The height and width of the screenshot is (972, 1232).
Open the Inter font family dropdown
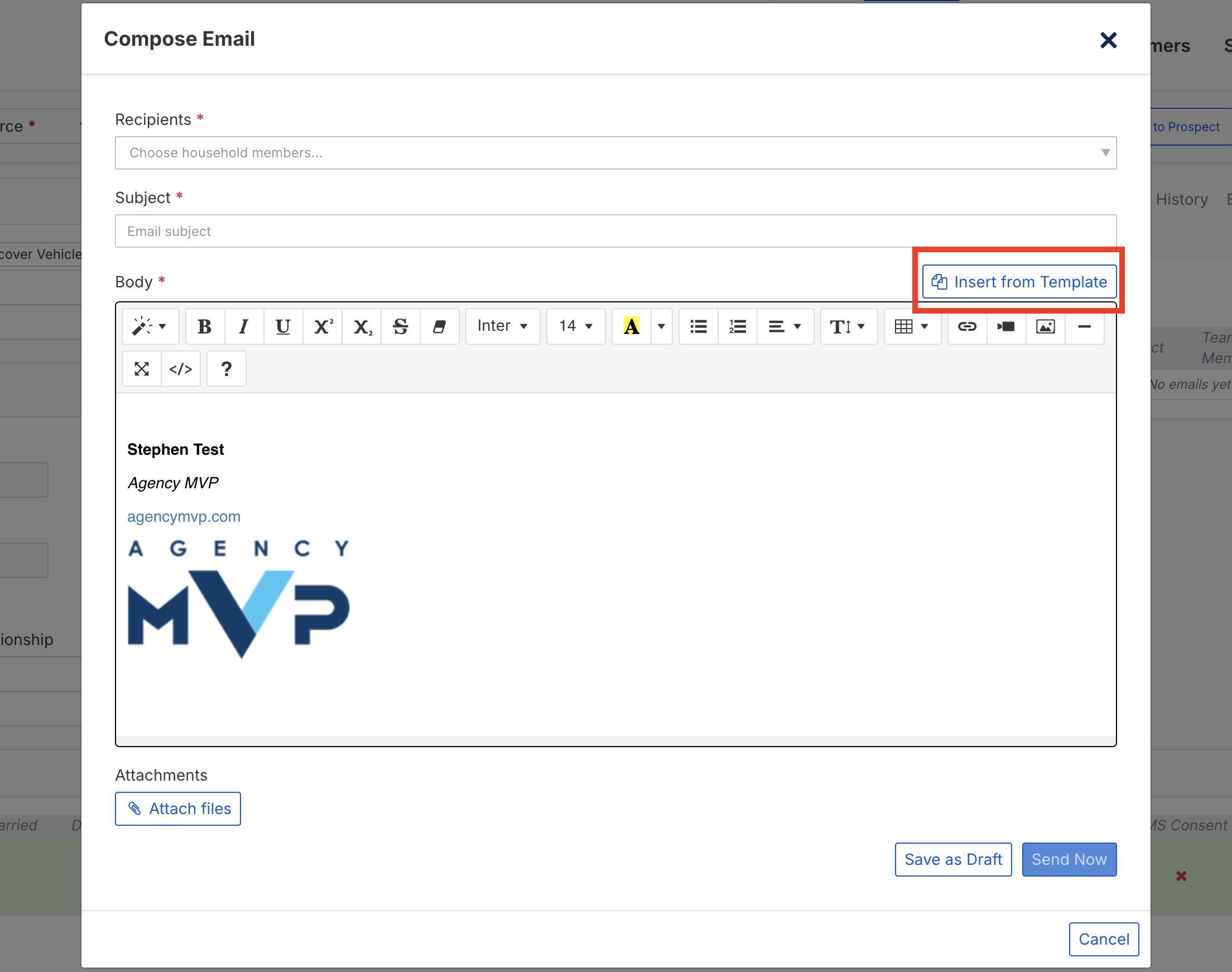[x=503, y=326]
